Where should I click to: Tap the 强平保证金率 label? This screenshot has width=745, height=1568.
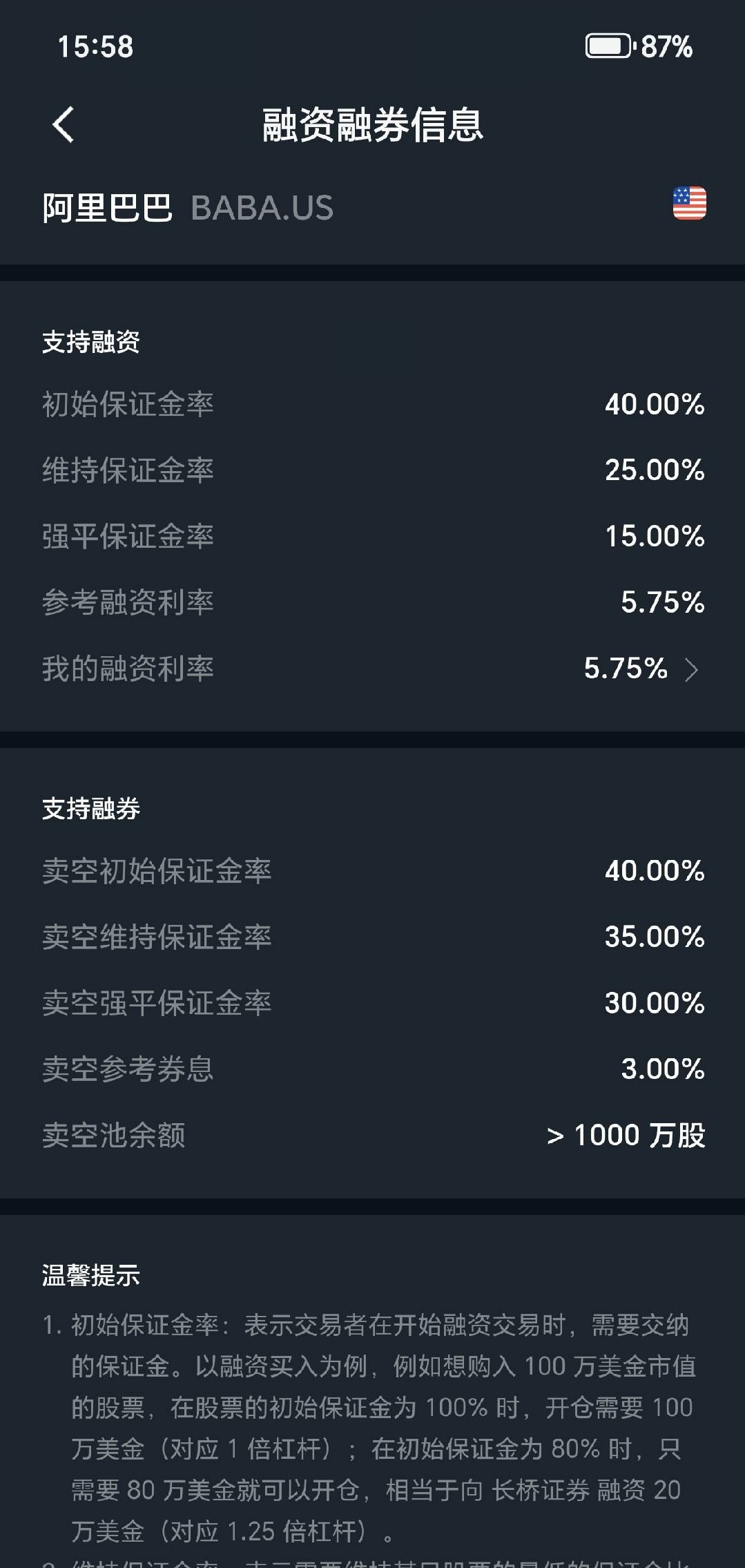tap(128, 537)
